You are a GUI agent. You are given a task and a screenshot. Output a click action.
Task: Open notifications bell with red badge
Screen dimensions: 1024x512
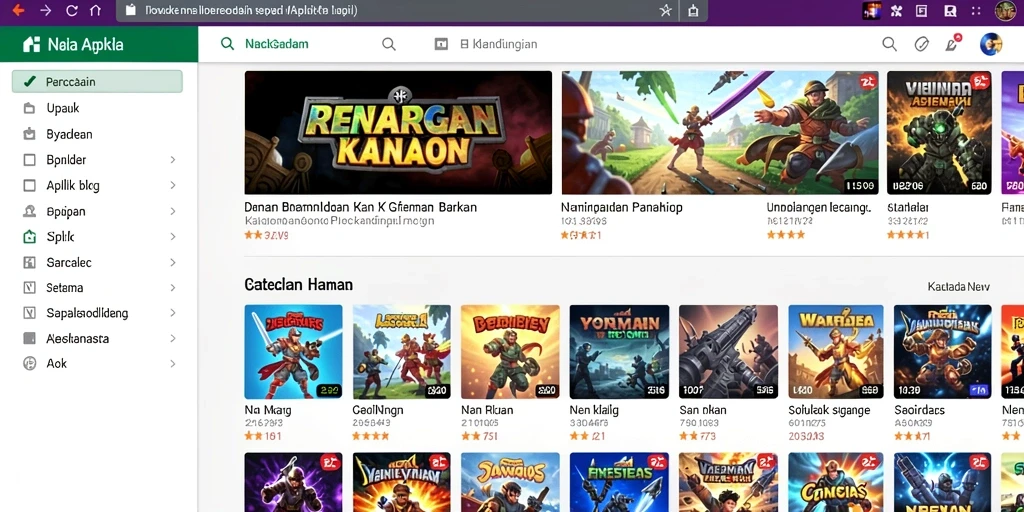(953, 42)
